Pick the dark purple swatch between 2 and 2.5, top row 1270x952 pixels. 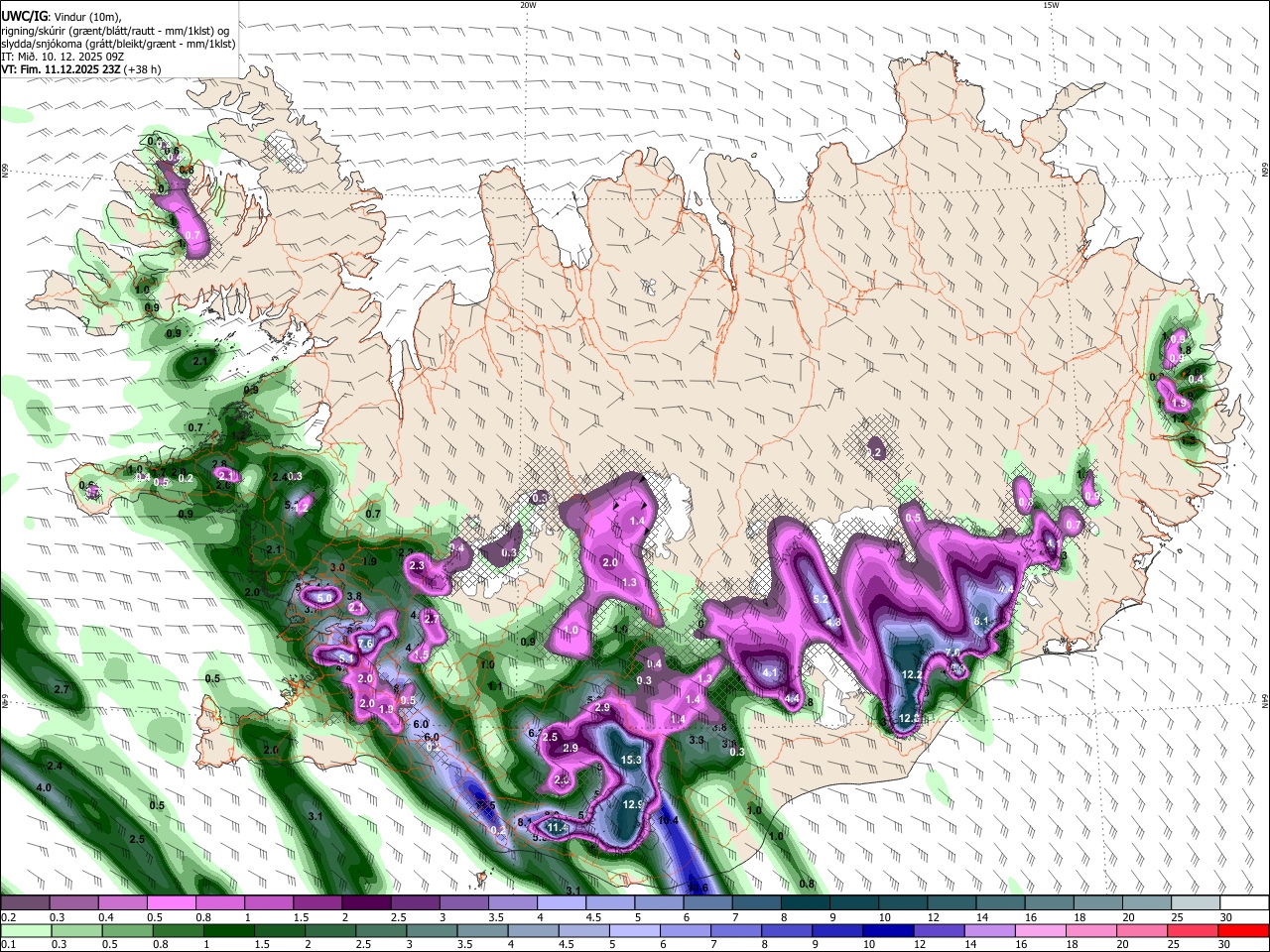[366, 903]
